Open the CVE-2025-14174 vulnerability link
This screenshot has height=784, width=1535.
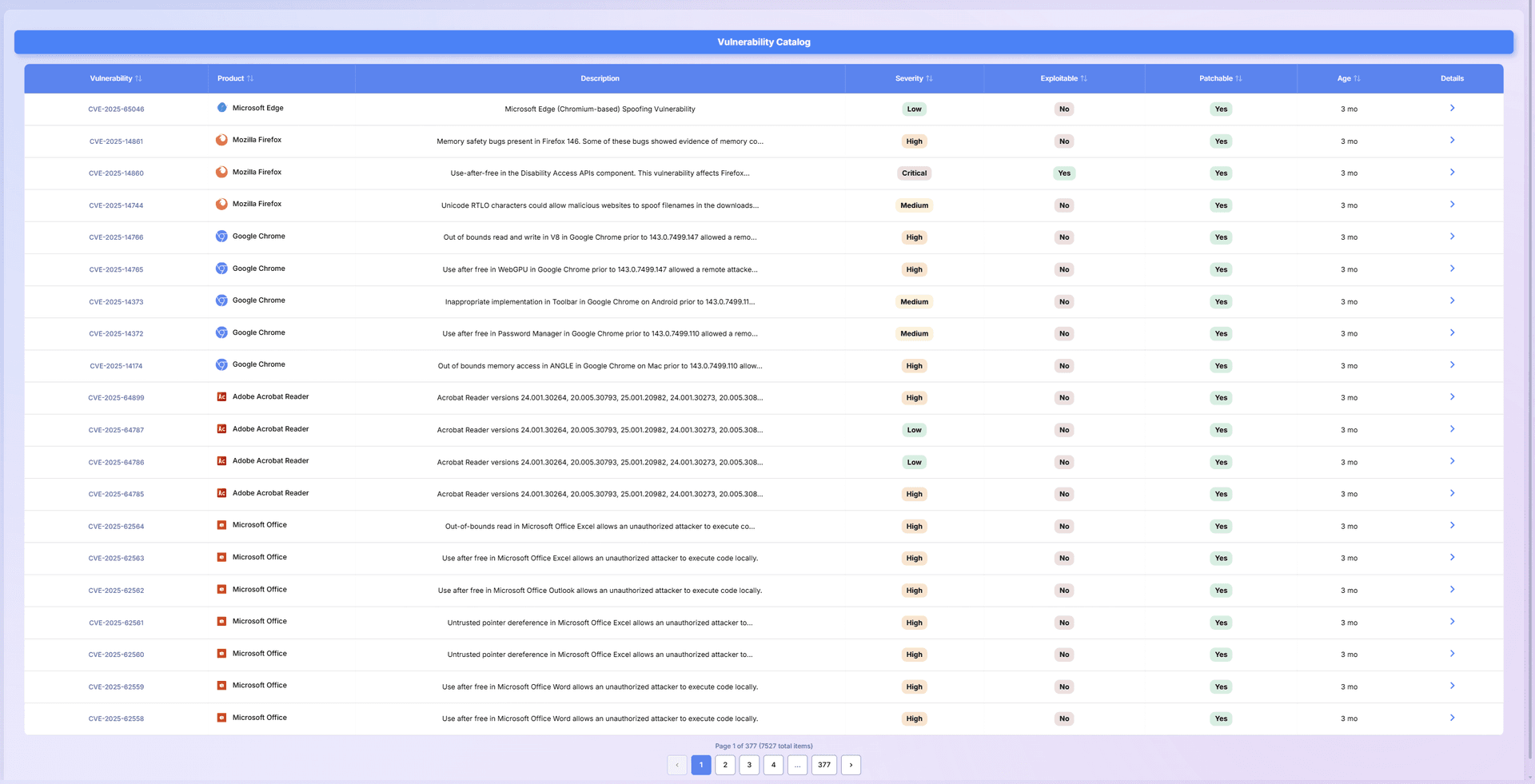click(x=116, y=366)
